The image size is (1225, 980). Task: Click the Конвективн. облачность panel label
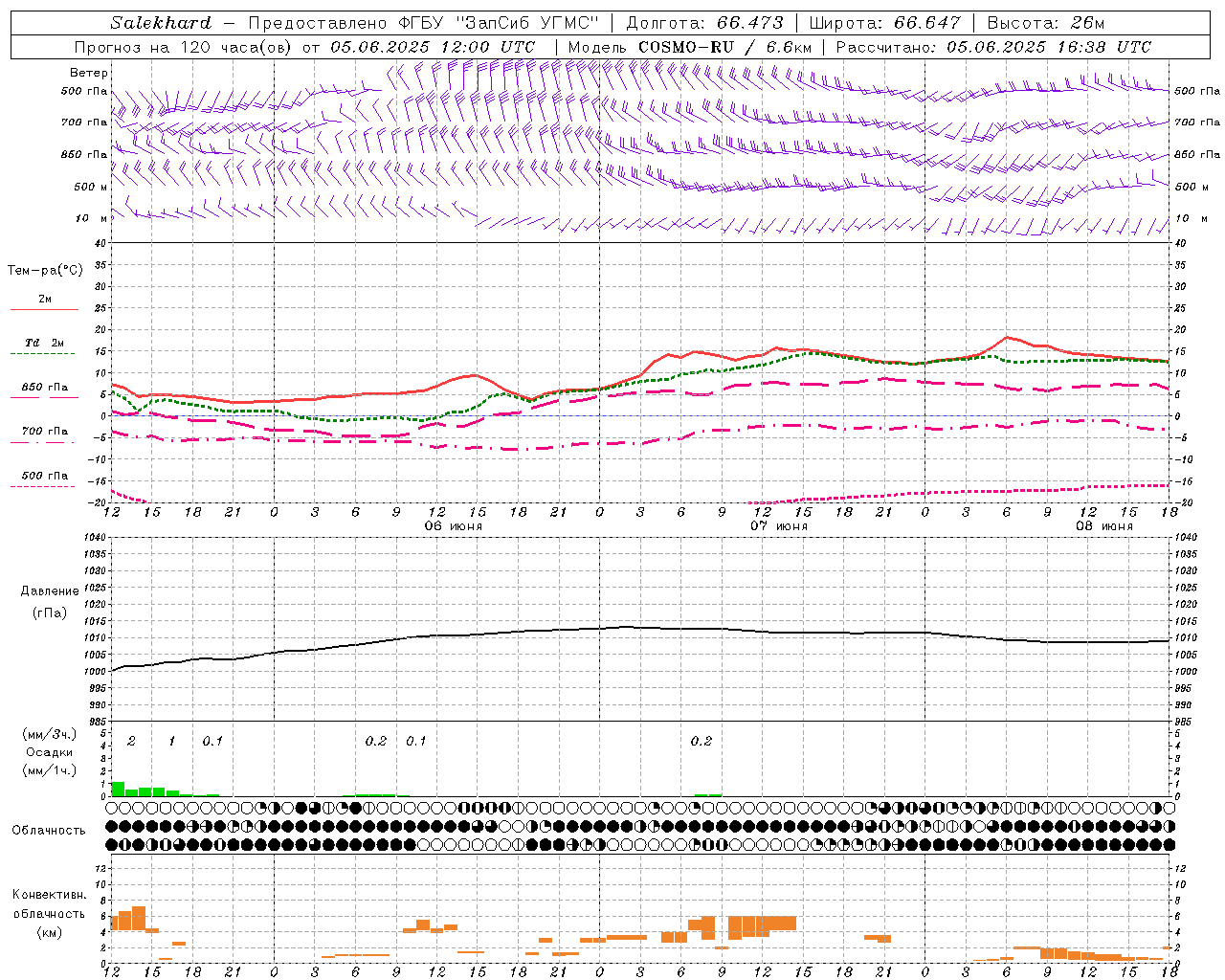49,904
